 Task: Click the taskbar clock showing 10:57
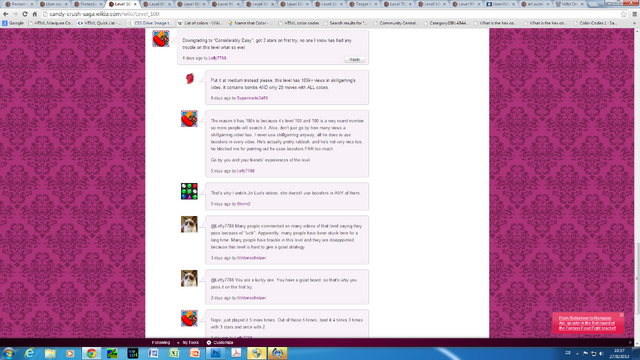tap(620, 353)
